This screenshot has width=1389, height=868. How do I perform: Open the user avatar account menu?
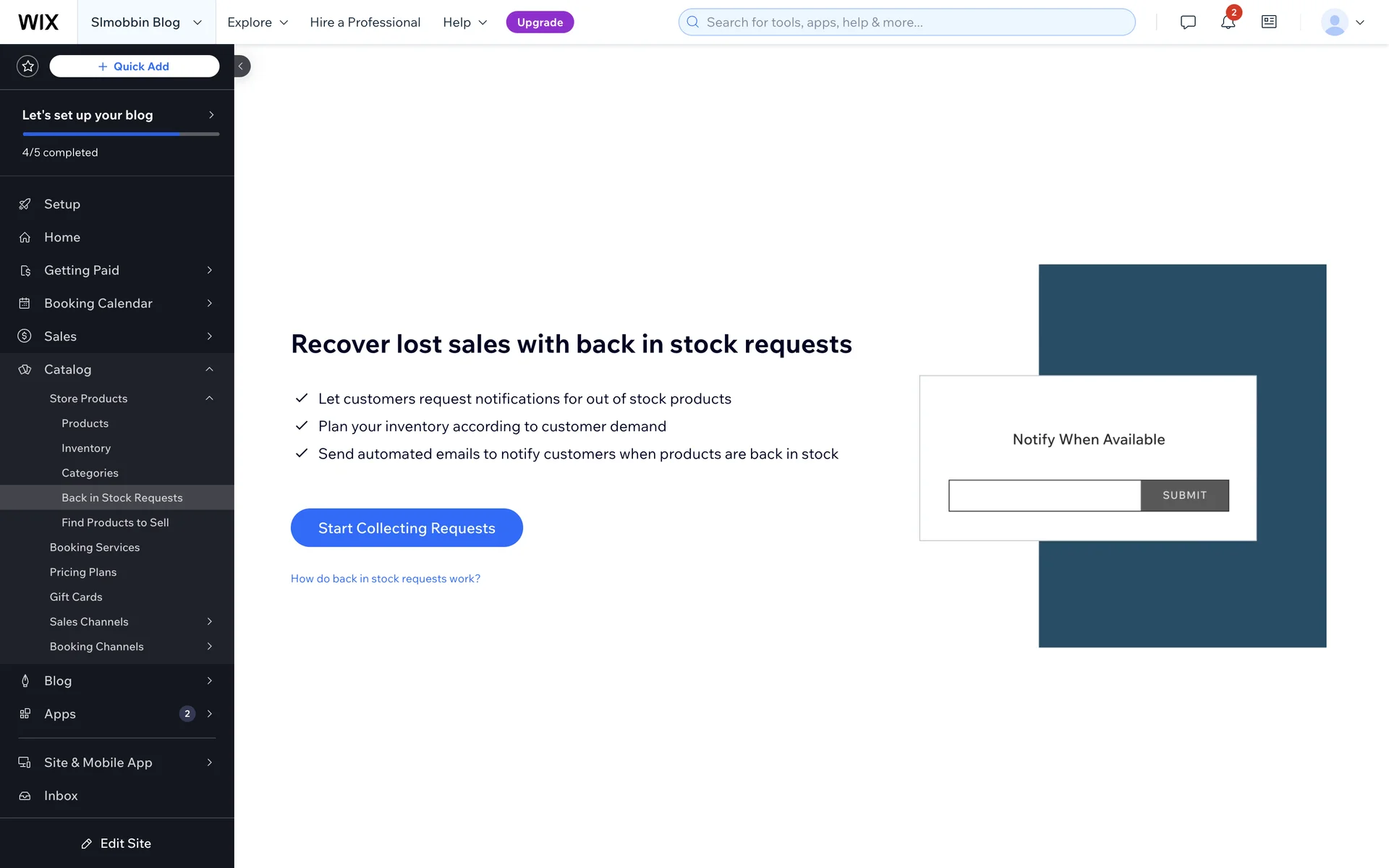(x=1342, y=22)
